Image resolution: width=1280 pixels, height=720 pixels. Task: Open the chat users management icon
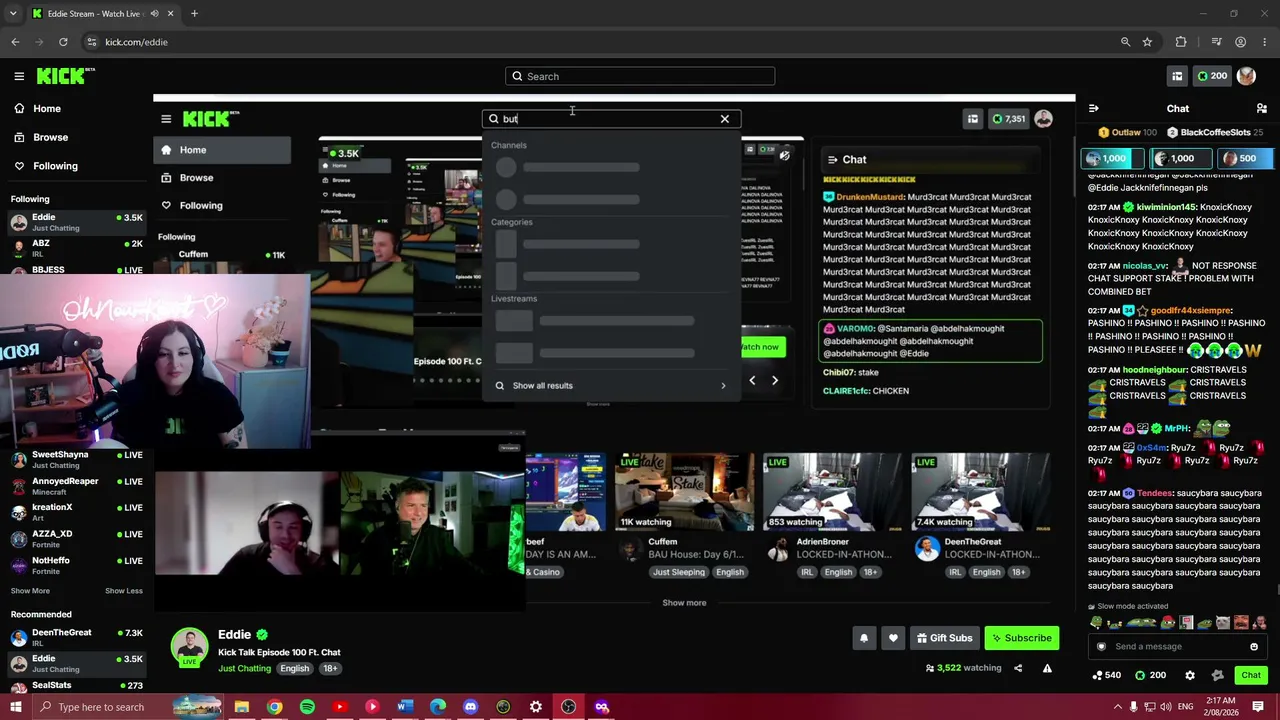pos(1262,108)
